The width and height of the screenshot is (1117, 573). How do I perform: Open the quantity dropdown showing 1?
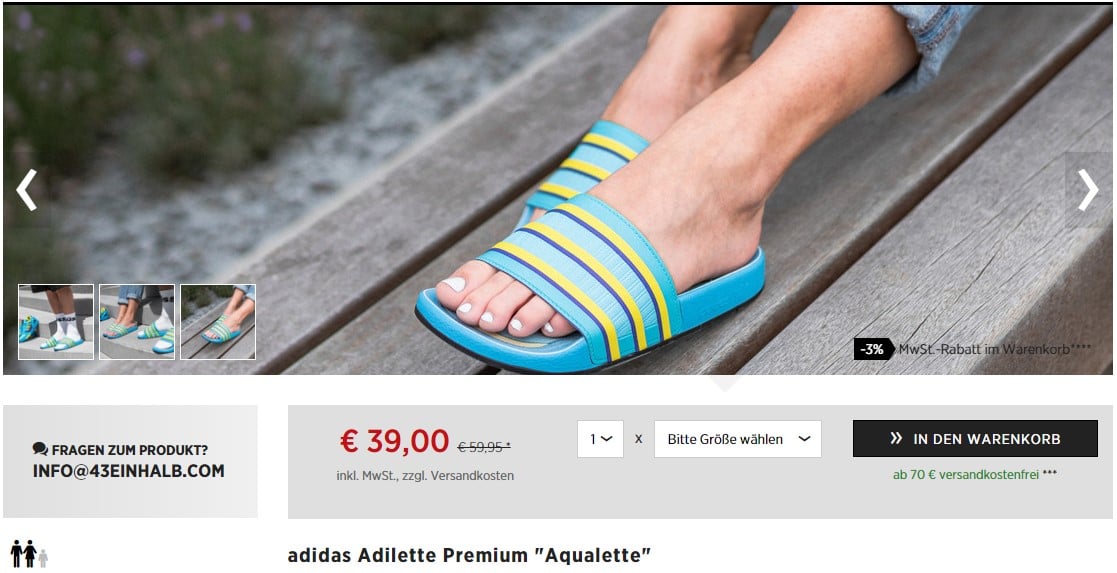[600, 439]
